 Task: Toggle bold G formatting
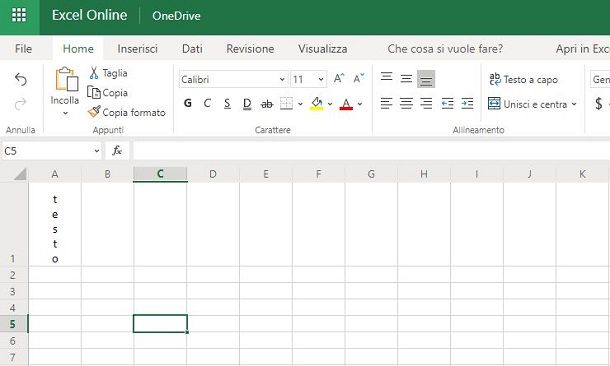click(188, 103)
